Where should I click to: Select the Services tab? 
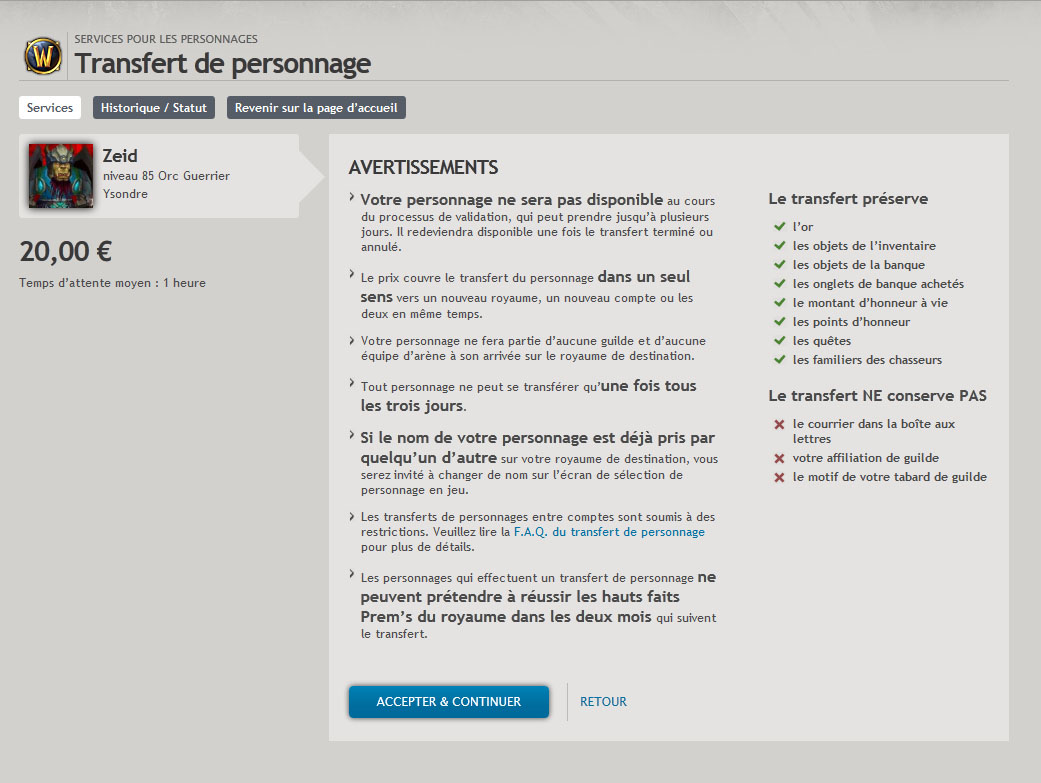tap(50, 108)
